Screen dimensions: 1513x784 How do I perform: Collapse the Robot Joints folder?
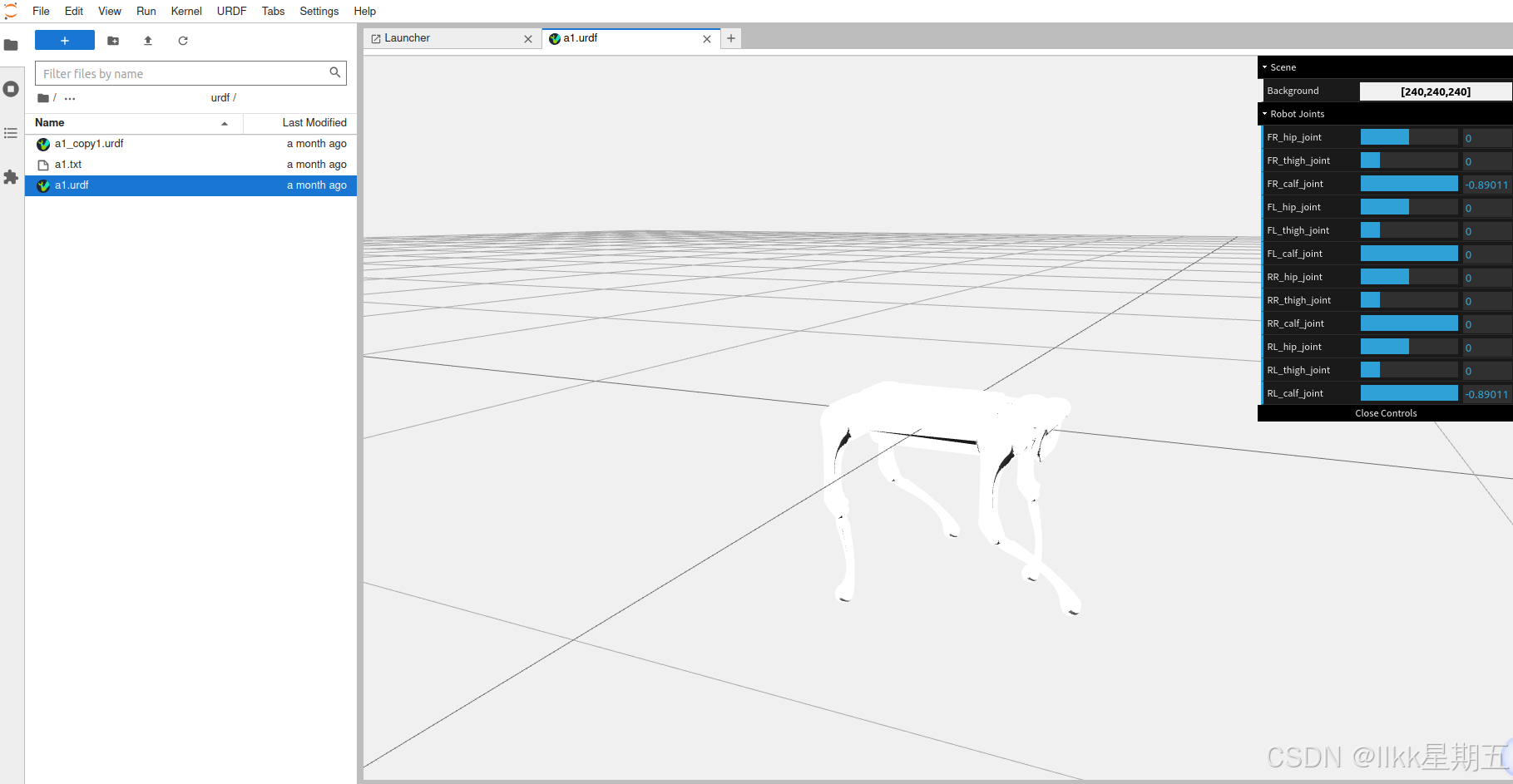click(1385, 114)
